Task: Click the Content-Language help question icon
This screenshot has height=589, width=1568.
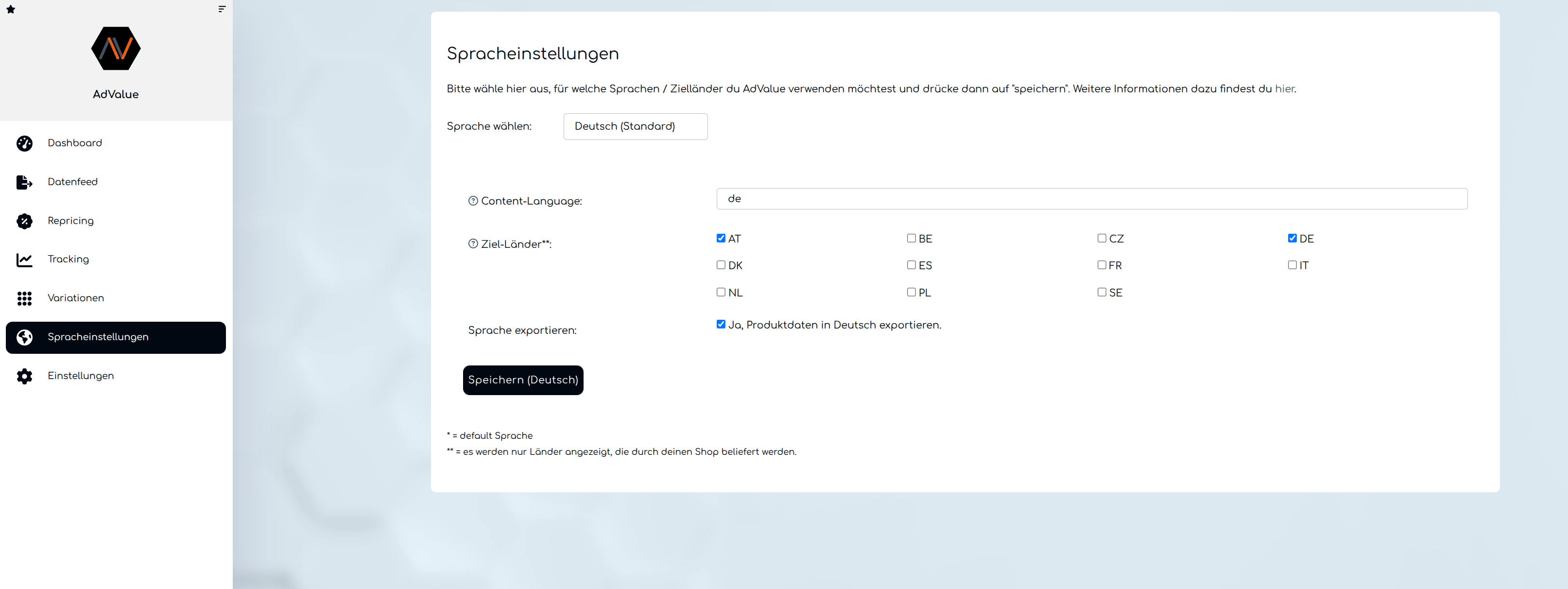Action: 473,201
